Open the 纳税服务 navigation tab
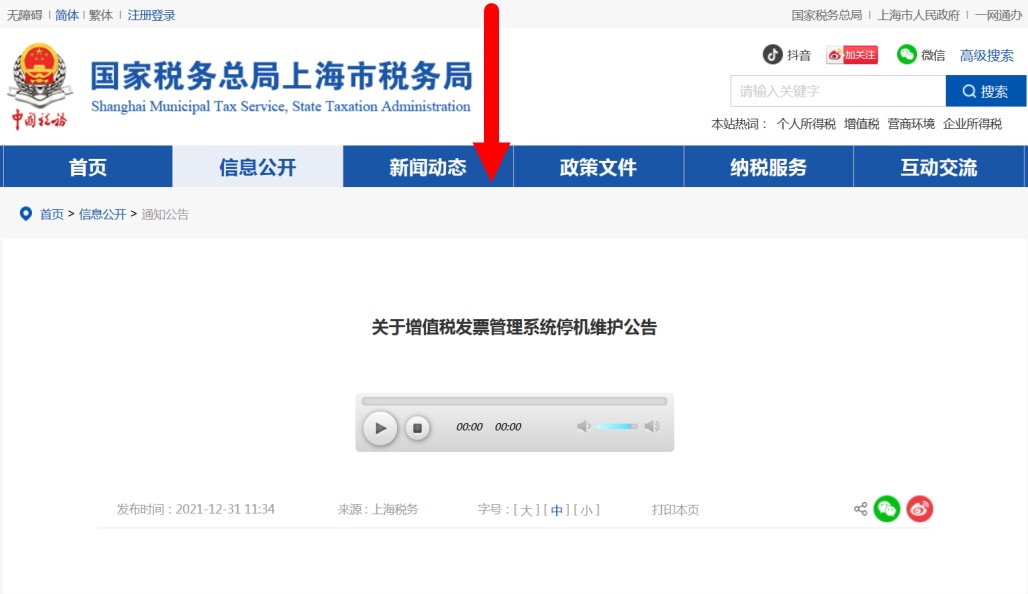Viewport: 1028px width, 594px height. click(768, 167)
